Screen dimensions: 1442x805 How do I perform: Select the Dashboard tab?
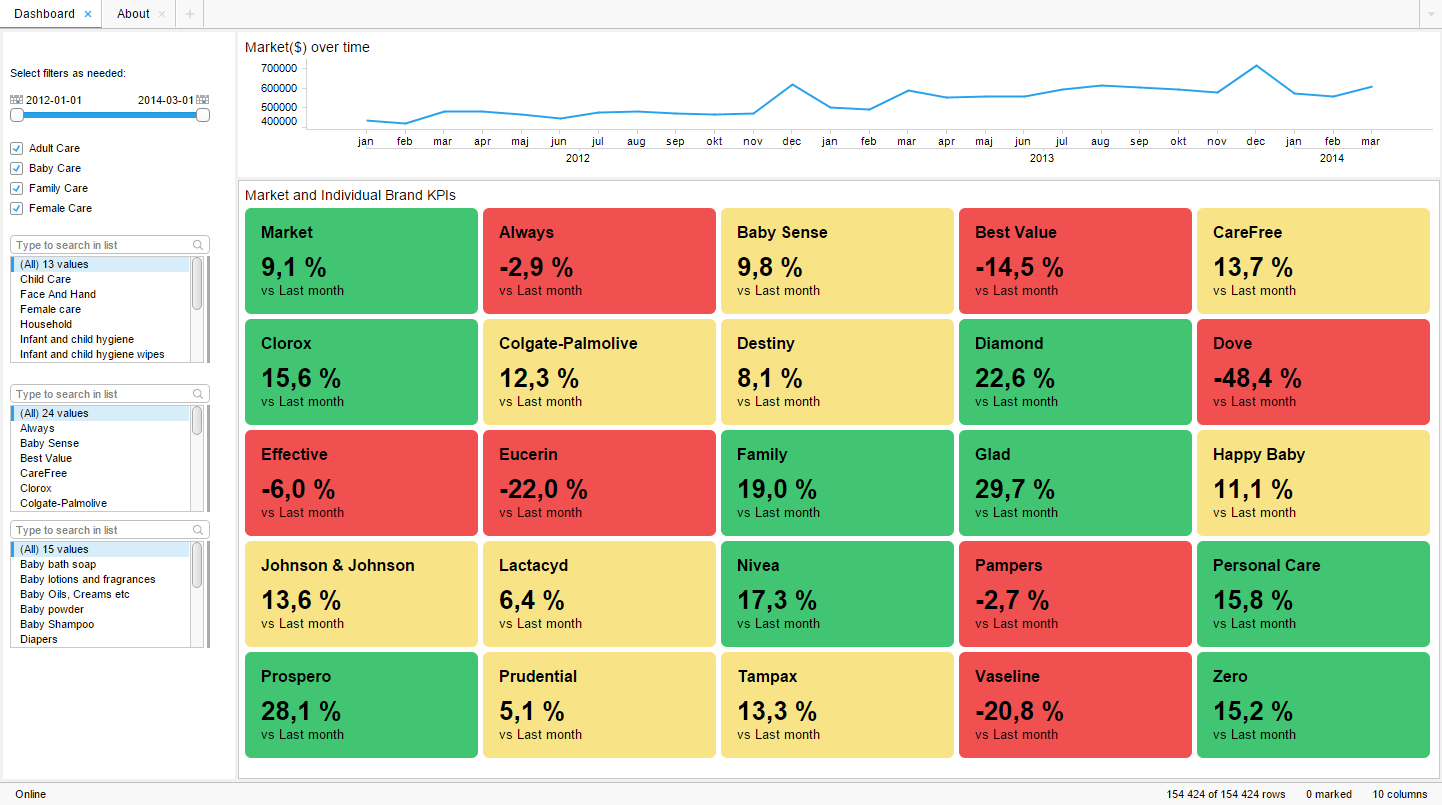[x=45, y=14]
